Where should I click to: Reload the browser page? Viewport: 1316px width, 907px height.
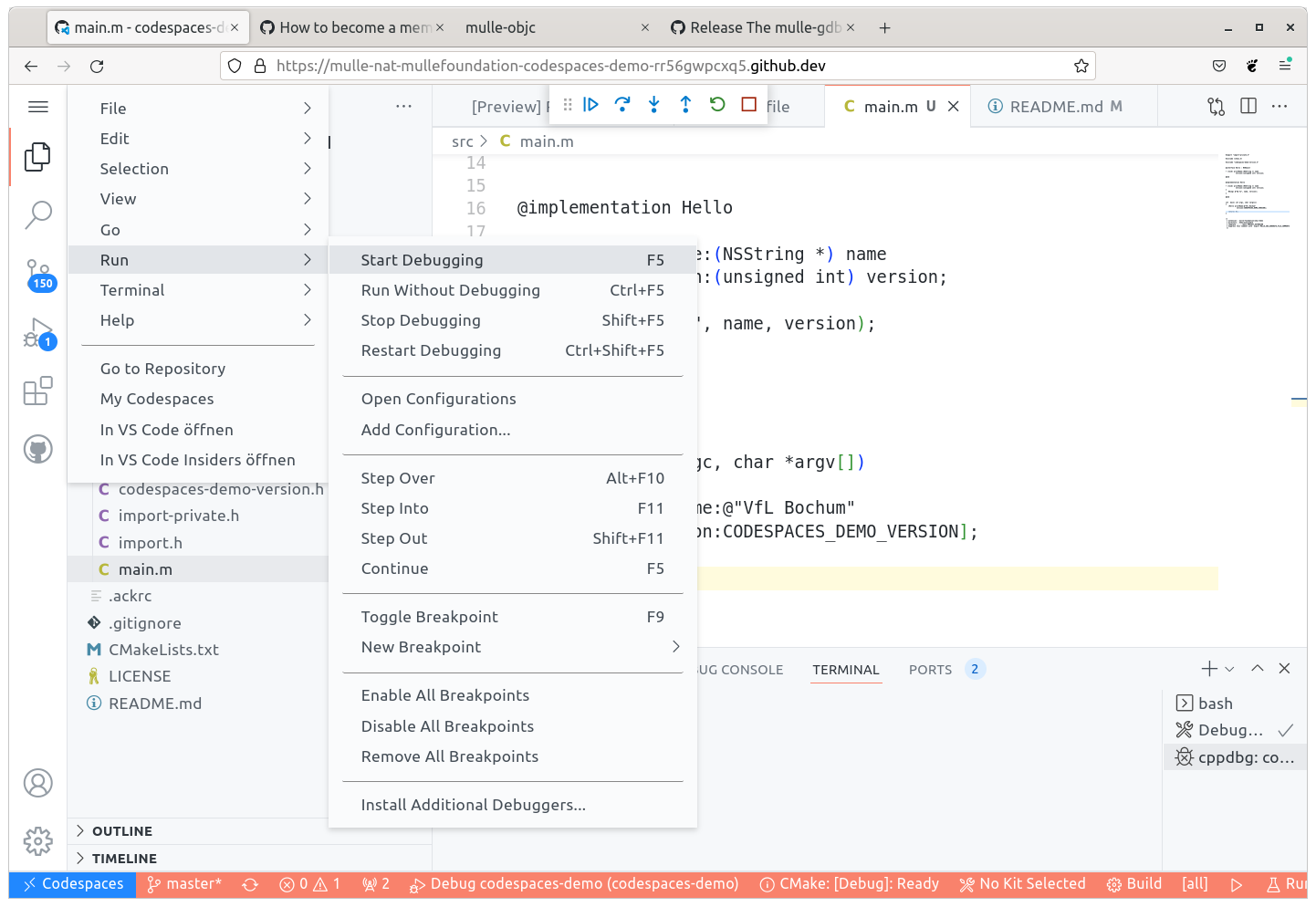click(x=97, y=66)
